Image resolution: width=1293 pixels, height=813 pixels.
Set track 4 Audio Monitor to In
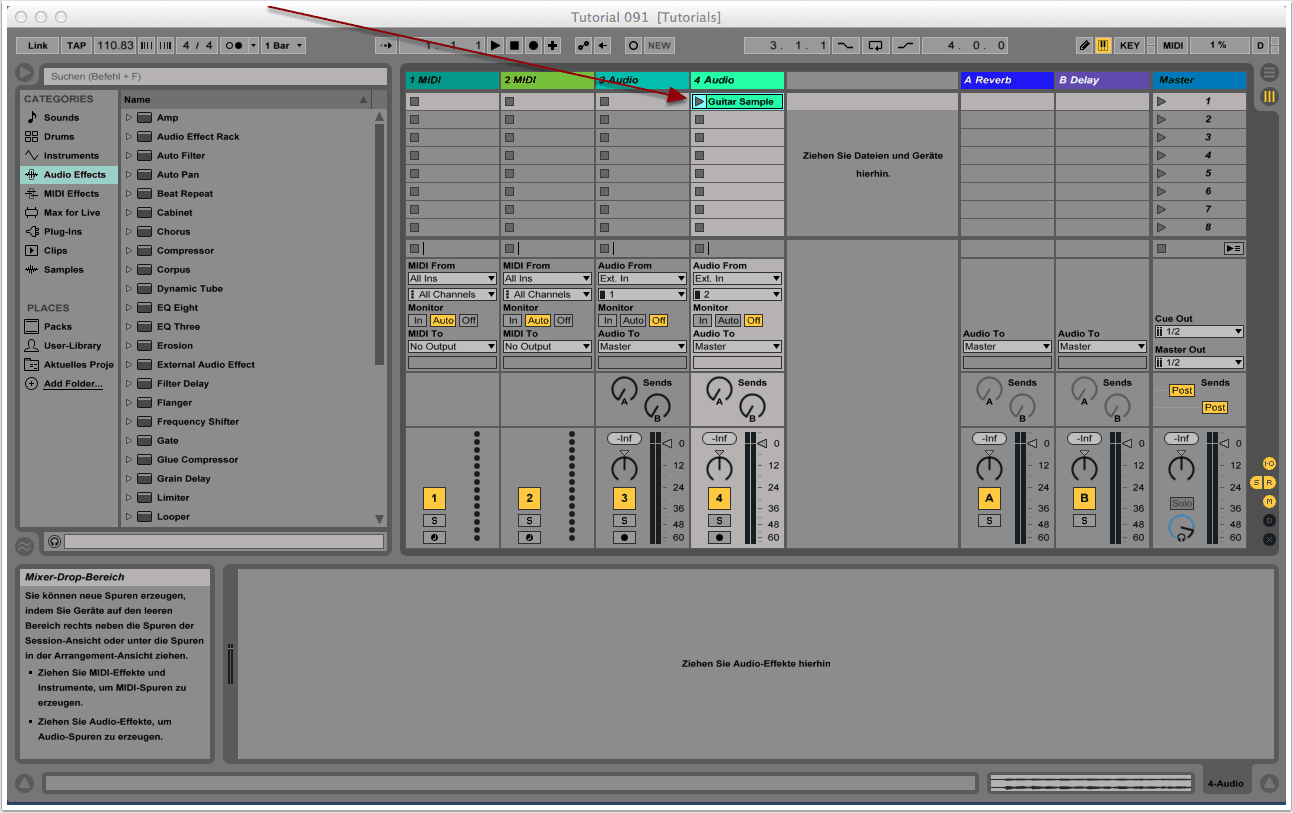703,320
